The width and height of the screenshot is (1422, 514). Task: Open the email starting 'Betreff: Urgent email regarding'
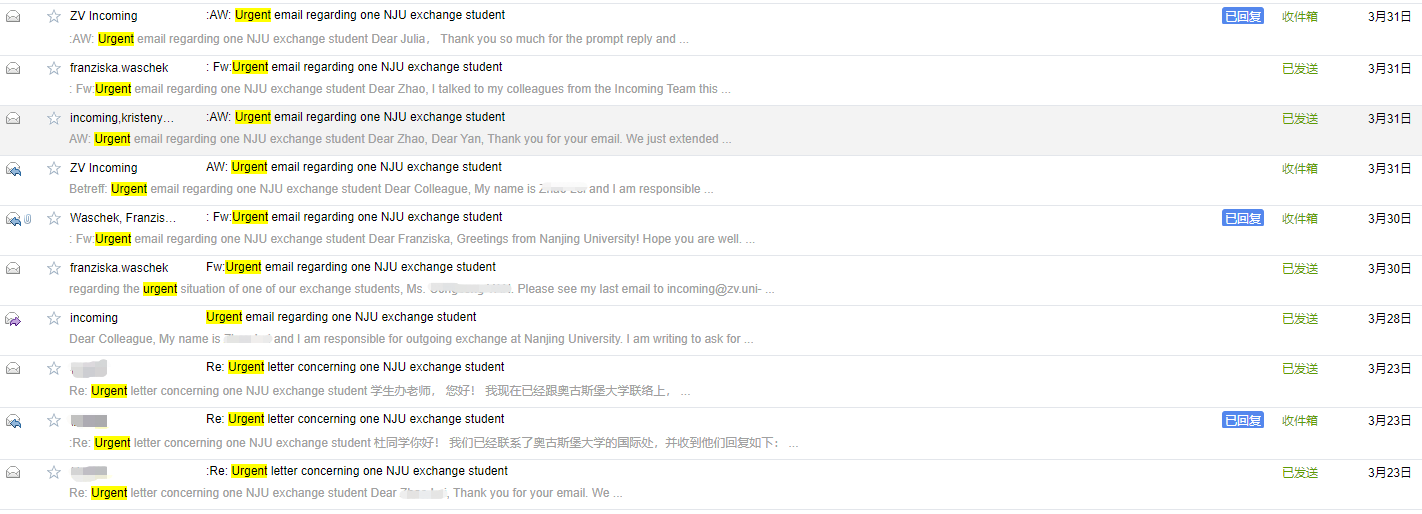click(x=391, y=189)
